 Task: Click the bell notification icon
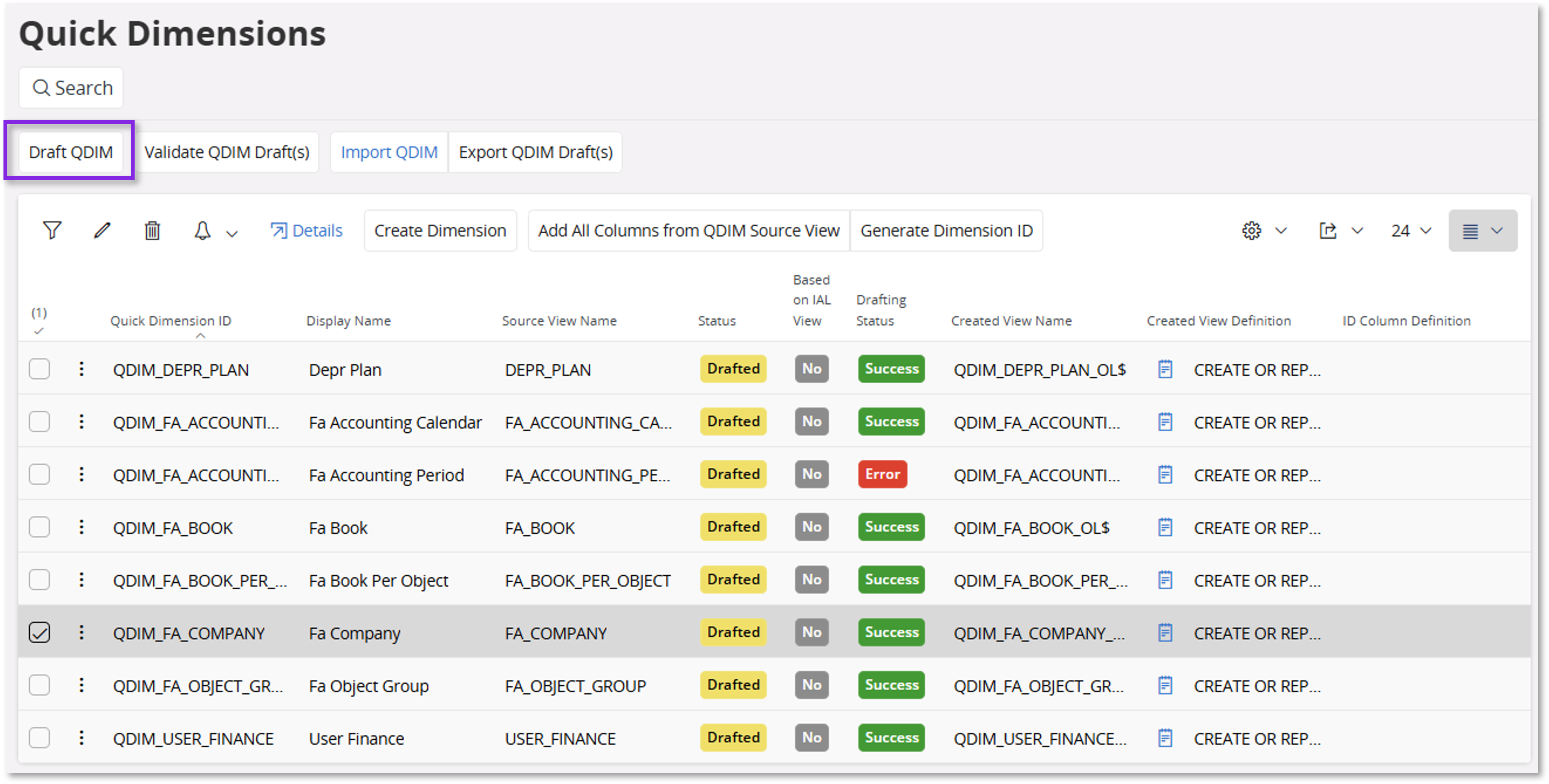202,230
